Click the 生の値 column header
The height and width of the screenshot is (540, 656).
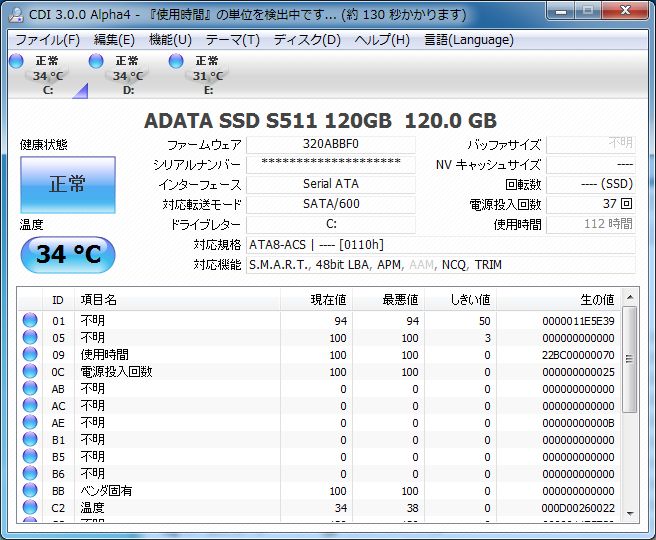pyautogui.click(x=559, y=299)
